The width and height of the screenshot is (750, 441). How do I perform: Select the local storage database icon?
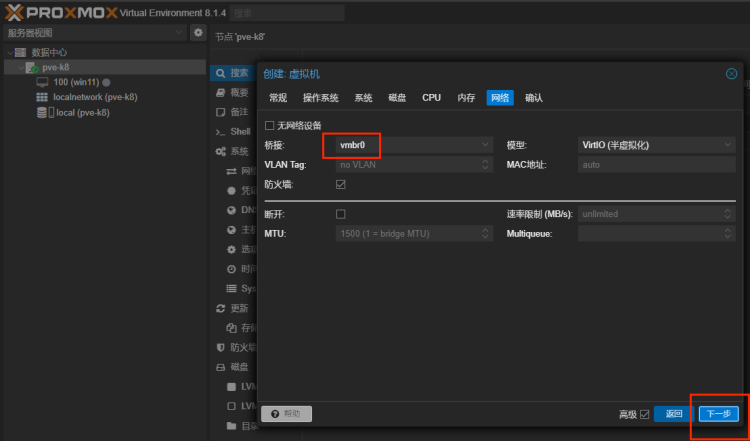(42, 112)
